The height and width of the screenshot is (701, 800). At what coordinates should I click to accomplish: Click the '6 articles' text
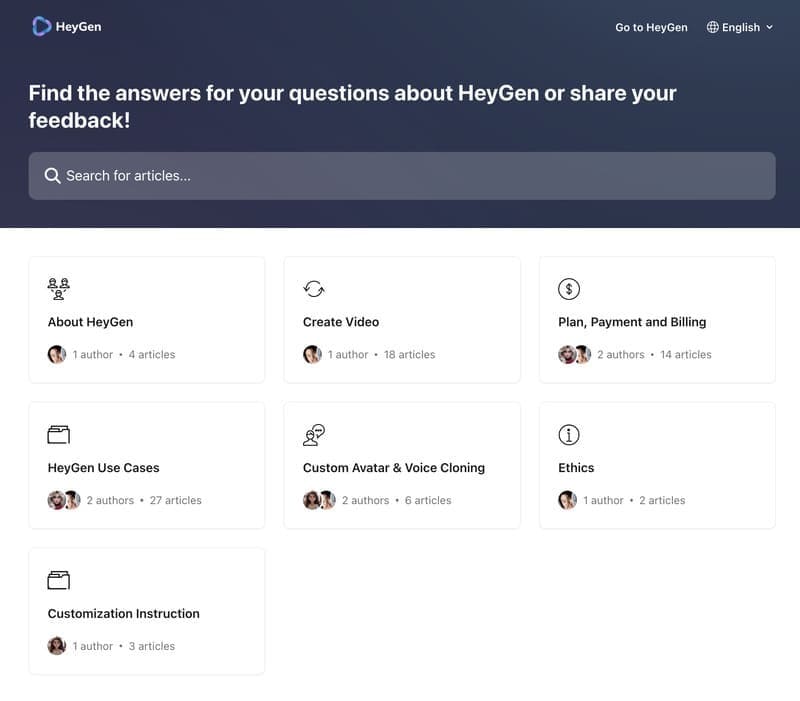428,500
